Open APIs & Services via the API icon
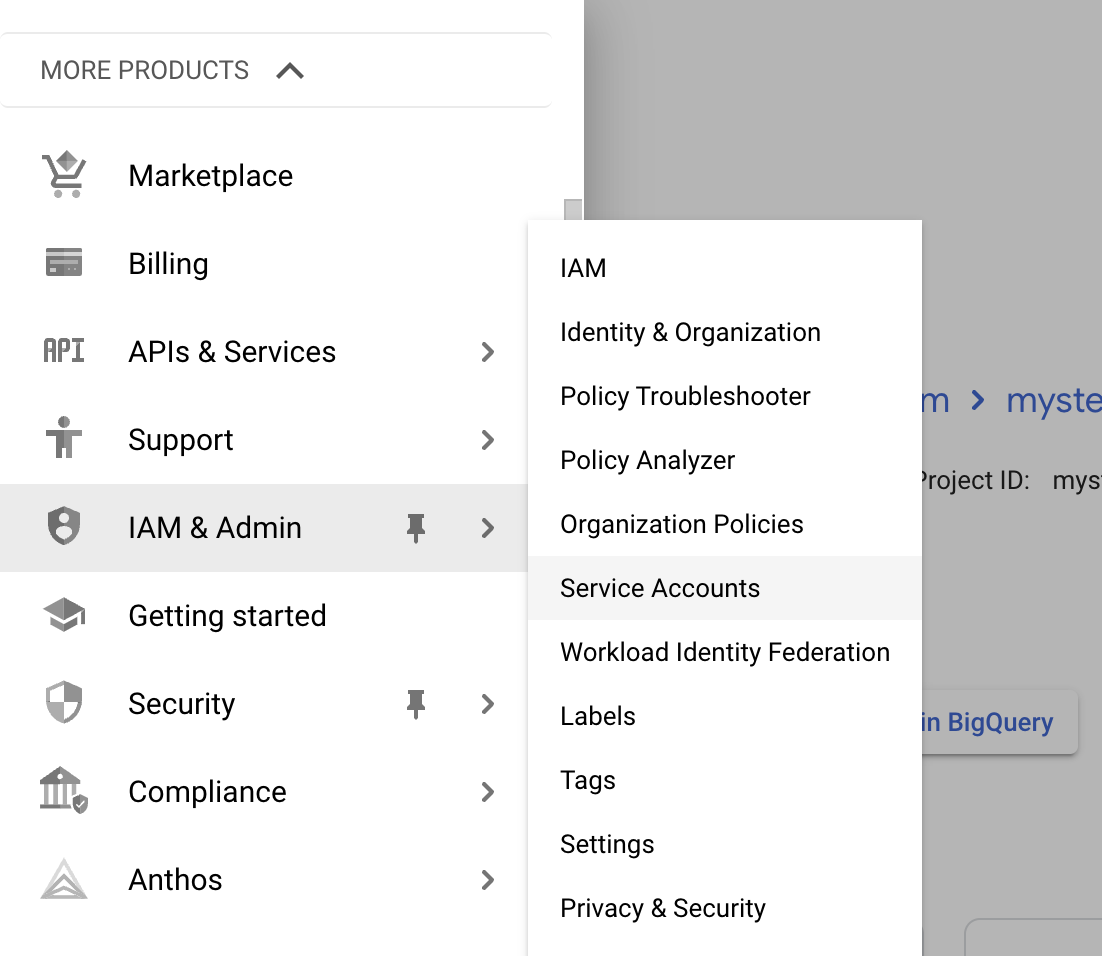Image resolution: width=1102 pixels, height=956 pixels. [64, 351]
